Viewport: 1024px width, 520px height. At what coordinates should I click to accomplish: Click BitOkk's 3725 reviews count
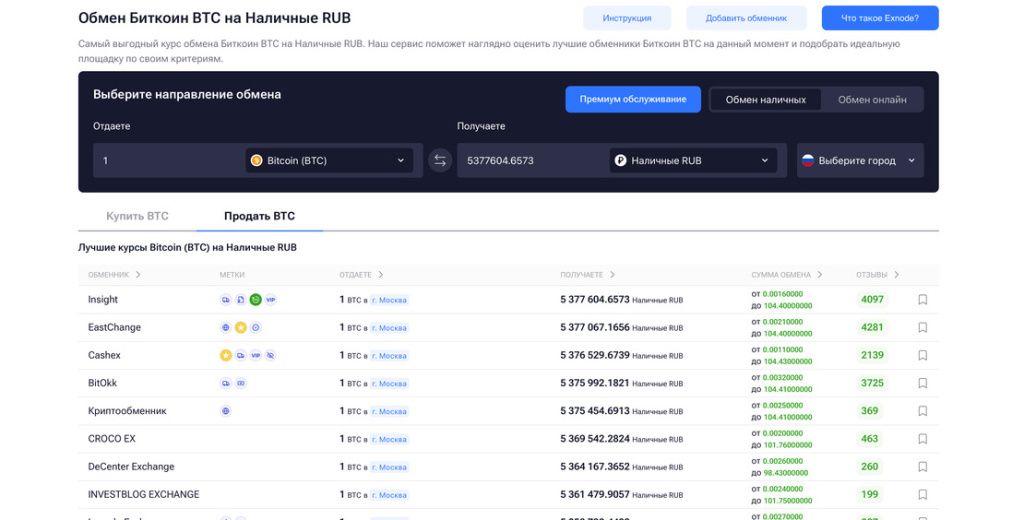(872, 383)
